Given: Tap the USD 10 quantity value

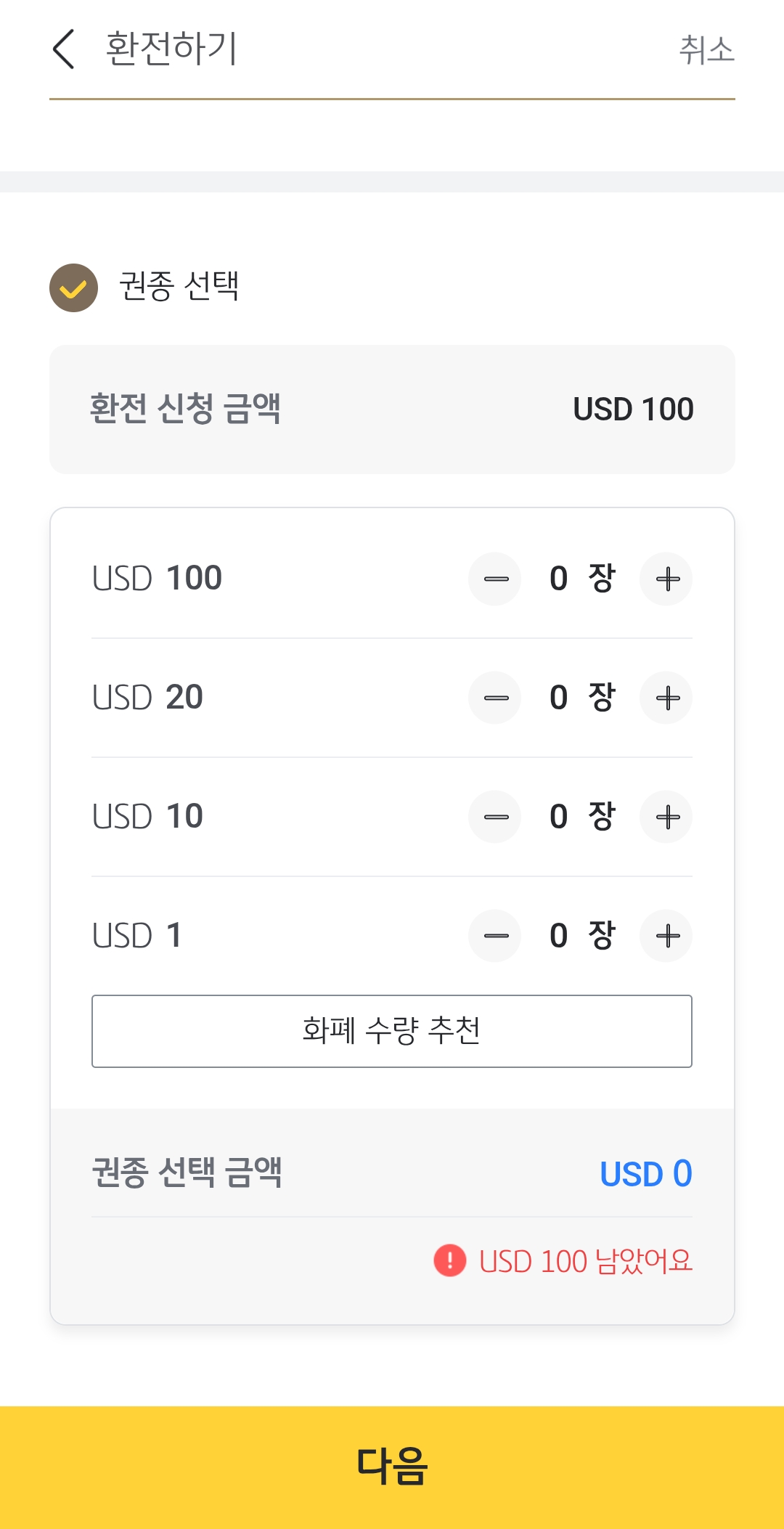Looking at the screenshot, I should pyautogui.click(x=559, y=817).
